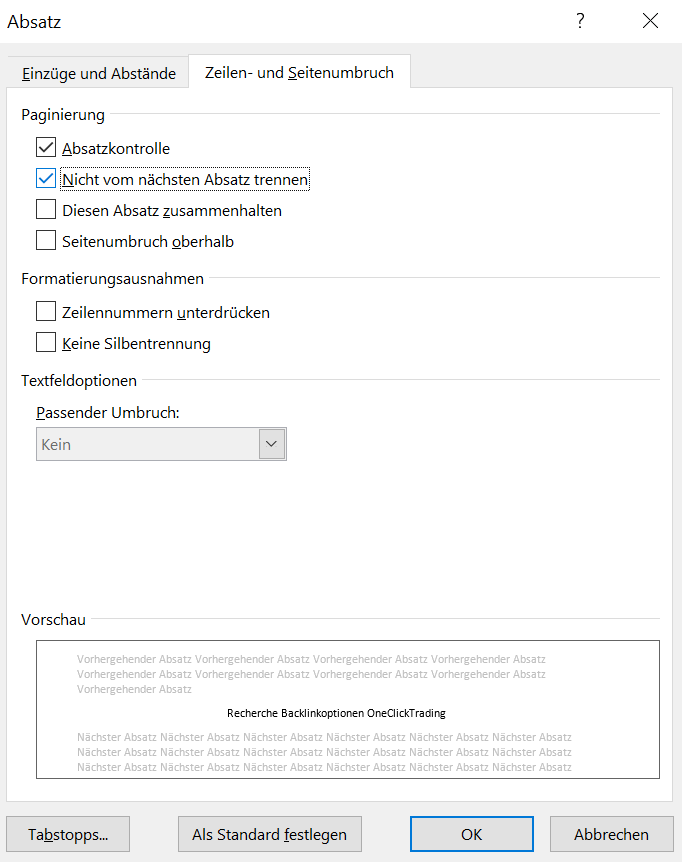Uncheck Nicht vom nächsten Absatz trennen

pos(46,180)
